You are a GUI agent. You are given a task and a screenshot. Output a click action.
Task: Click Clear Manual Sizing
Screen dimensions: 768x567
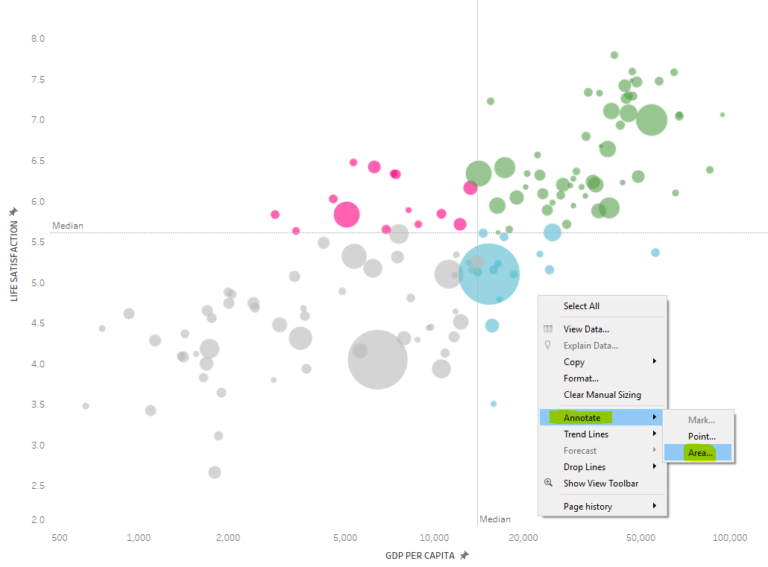602,395
